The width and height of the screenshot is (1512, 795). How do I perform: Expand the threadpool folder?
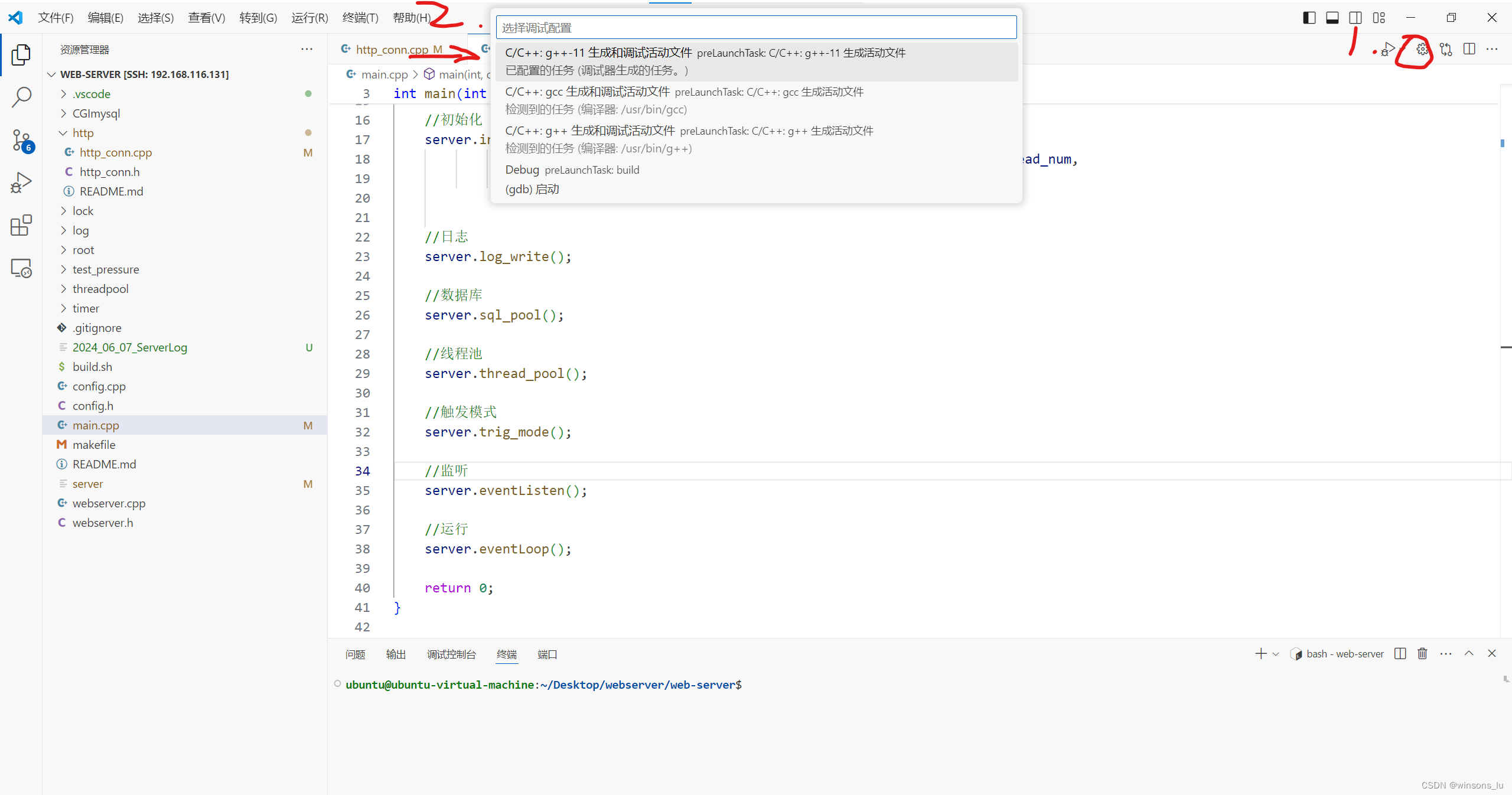[x=100, y=288]
